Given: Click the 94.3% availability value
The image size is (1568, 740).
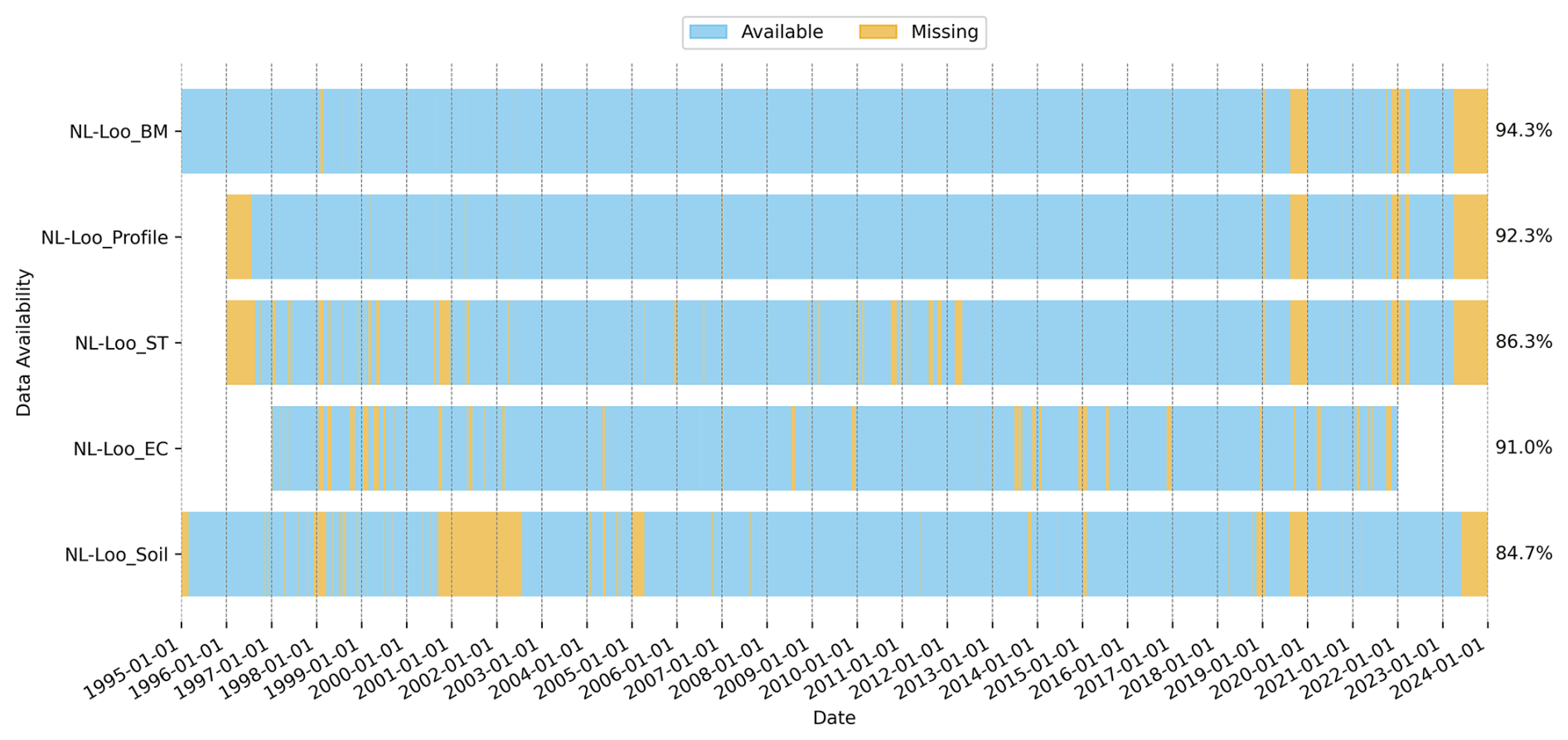Looking at the screenshot, I should (x=1523, y=130).
